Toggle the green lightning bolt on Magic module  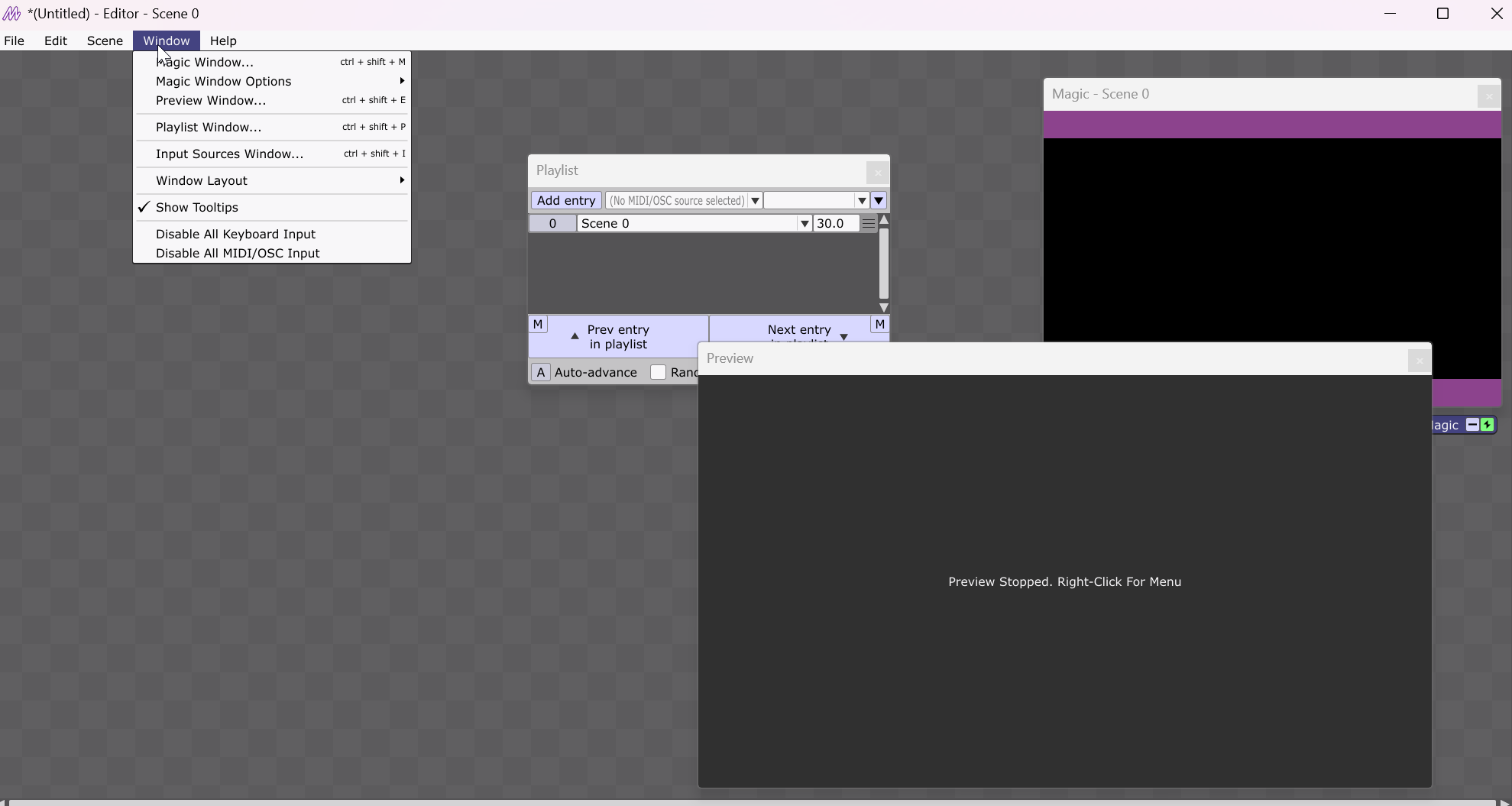click(1487, 425)
